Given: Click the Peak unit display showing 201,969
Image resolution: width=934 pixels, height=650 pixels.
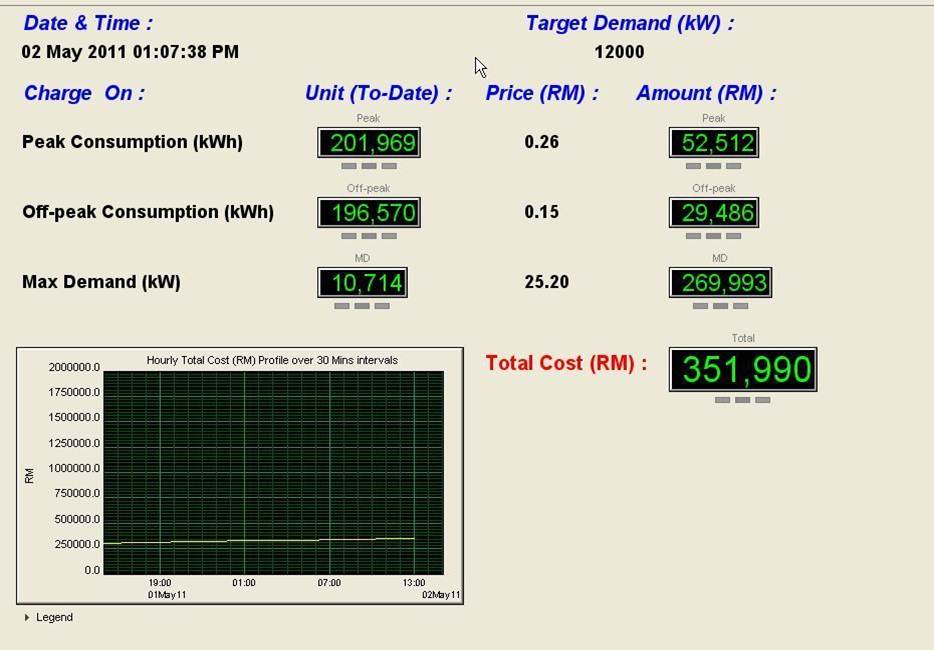Looking at the screenshot, I should 368,143.
